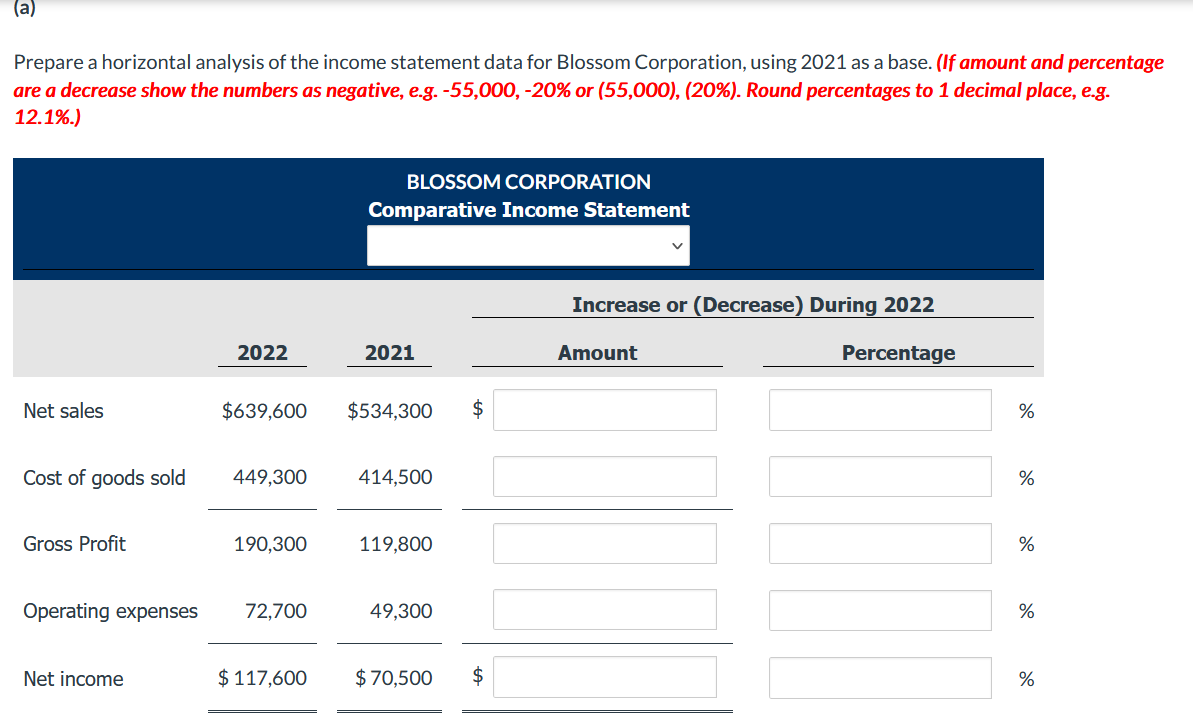
Task: Click the Increase or (Decrease) During 2022 header
Action: click(x=752, y=304)
